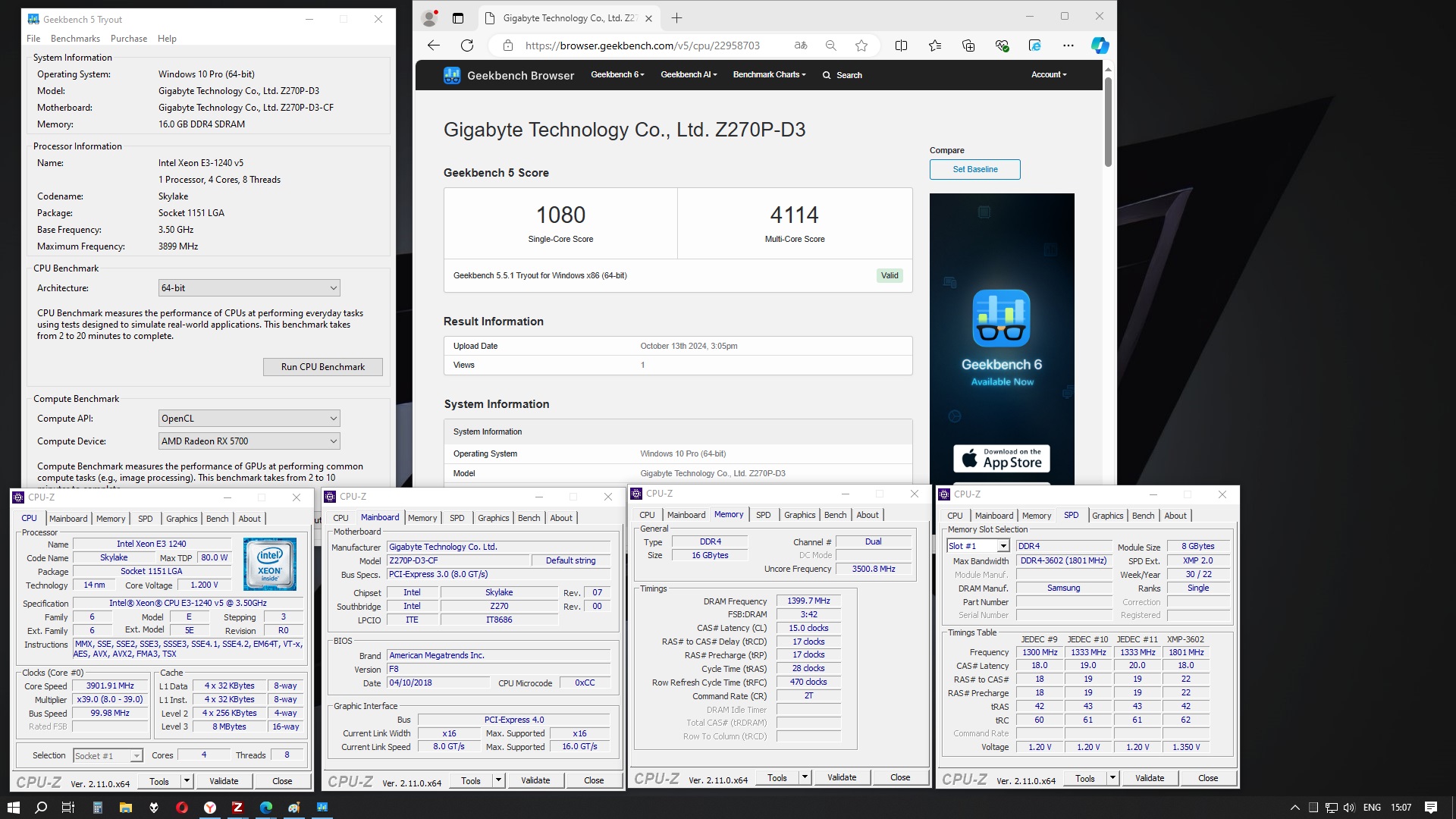
Task: Switch to Edge via taskbar icon
Action: point(265,808)
